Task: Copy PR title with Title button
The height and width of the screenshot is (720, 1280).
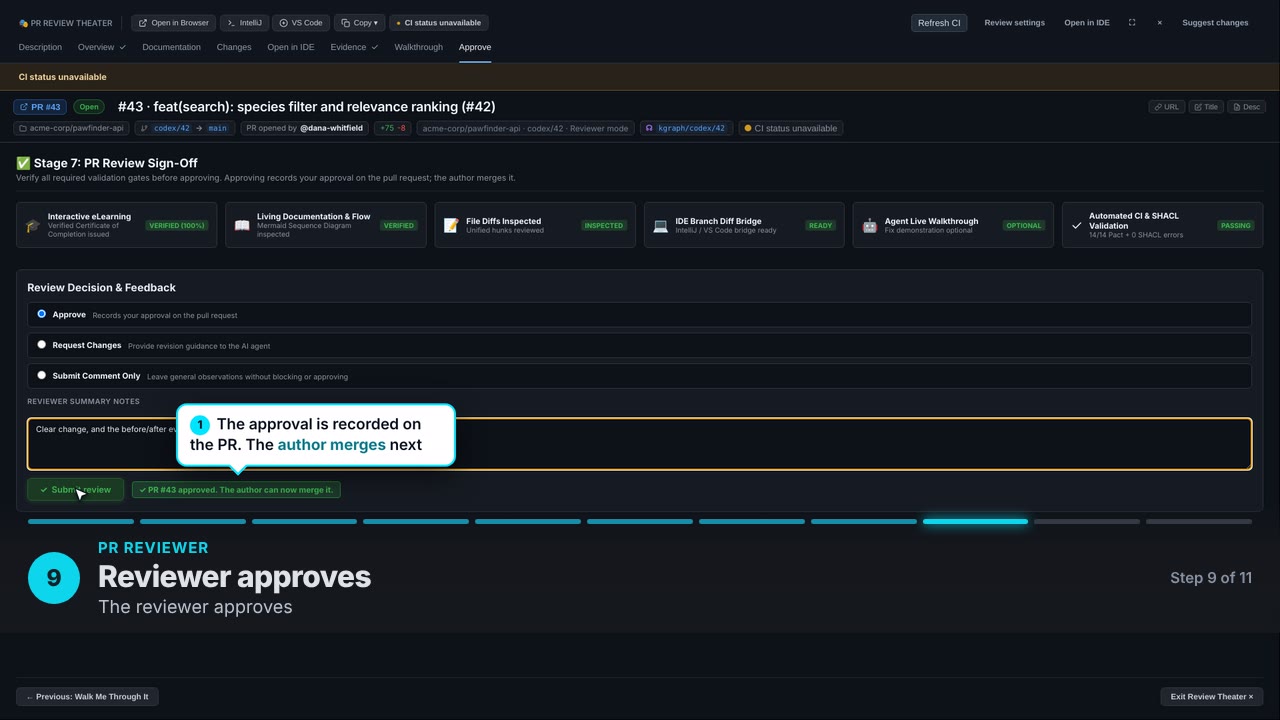Action: tap(1206, 107)
